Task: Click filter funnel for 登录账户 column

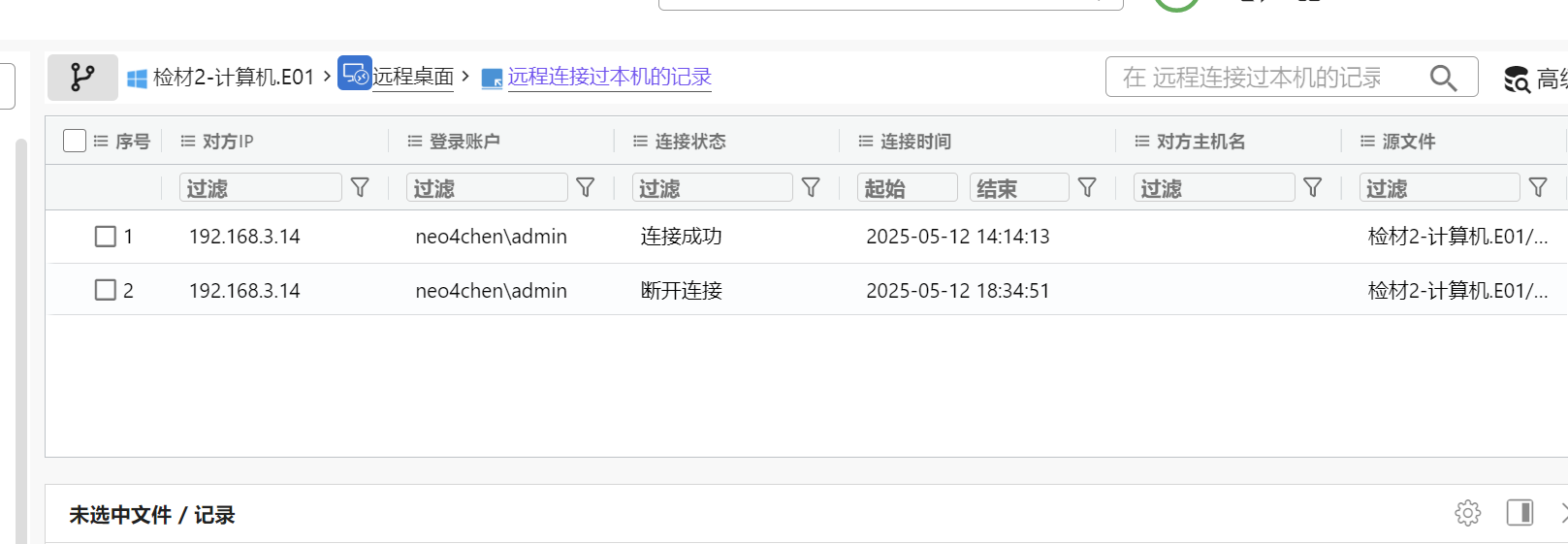Action: point(586,187)
